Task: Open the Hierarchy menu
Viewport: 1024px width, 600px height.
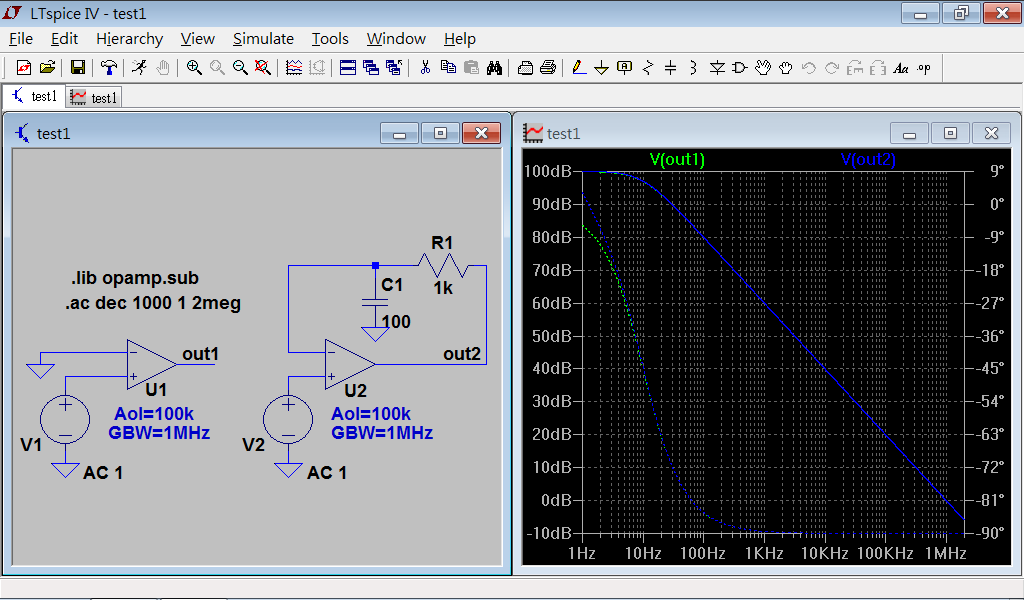Action: coord(129,39)
